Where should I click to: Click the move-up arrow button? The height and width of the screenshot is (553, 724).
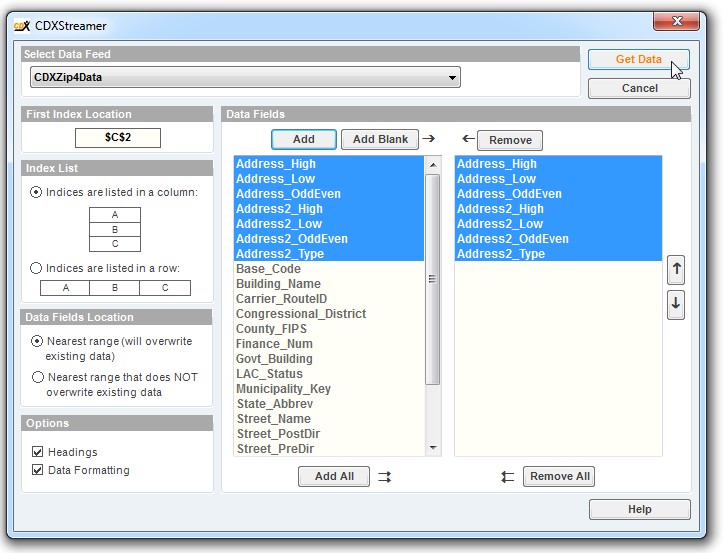(x=676, y=269)
